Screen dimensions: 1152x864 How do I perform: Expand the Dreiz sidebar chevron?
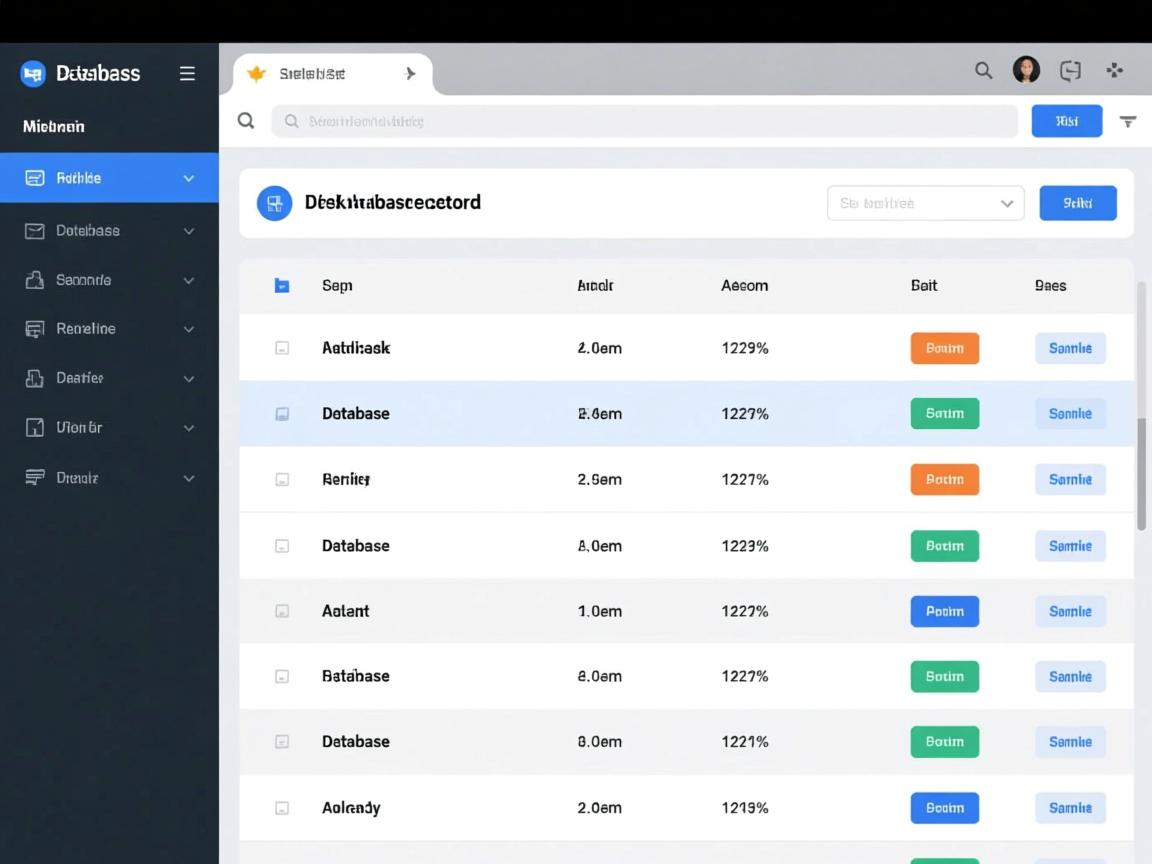click(189, 478)
